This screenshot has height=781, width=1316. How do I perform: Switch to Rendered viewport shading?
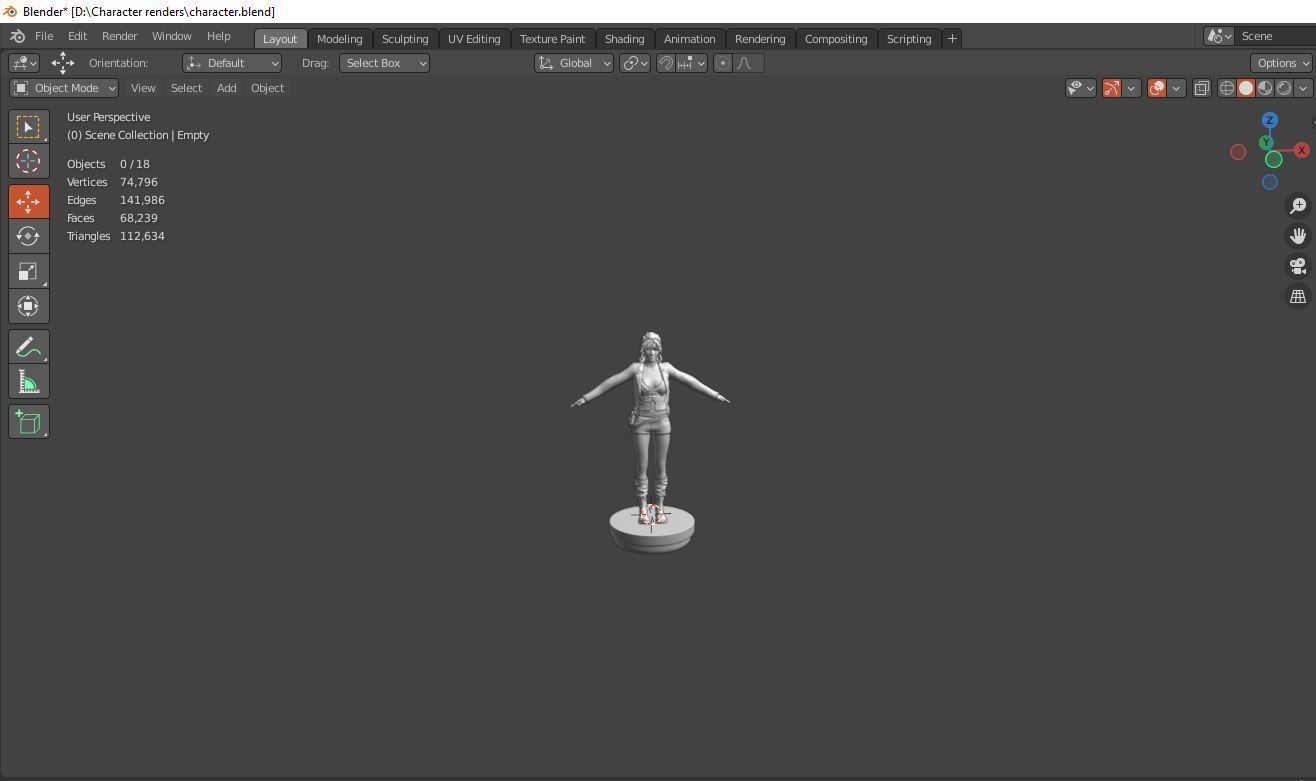point(1284,88)
